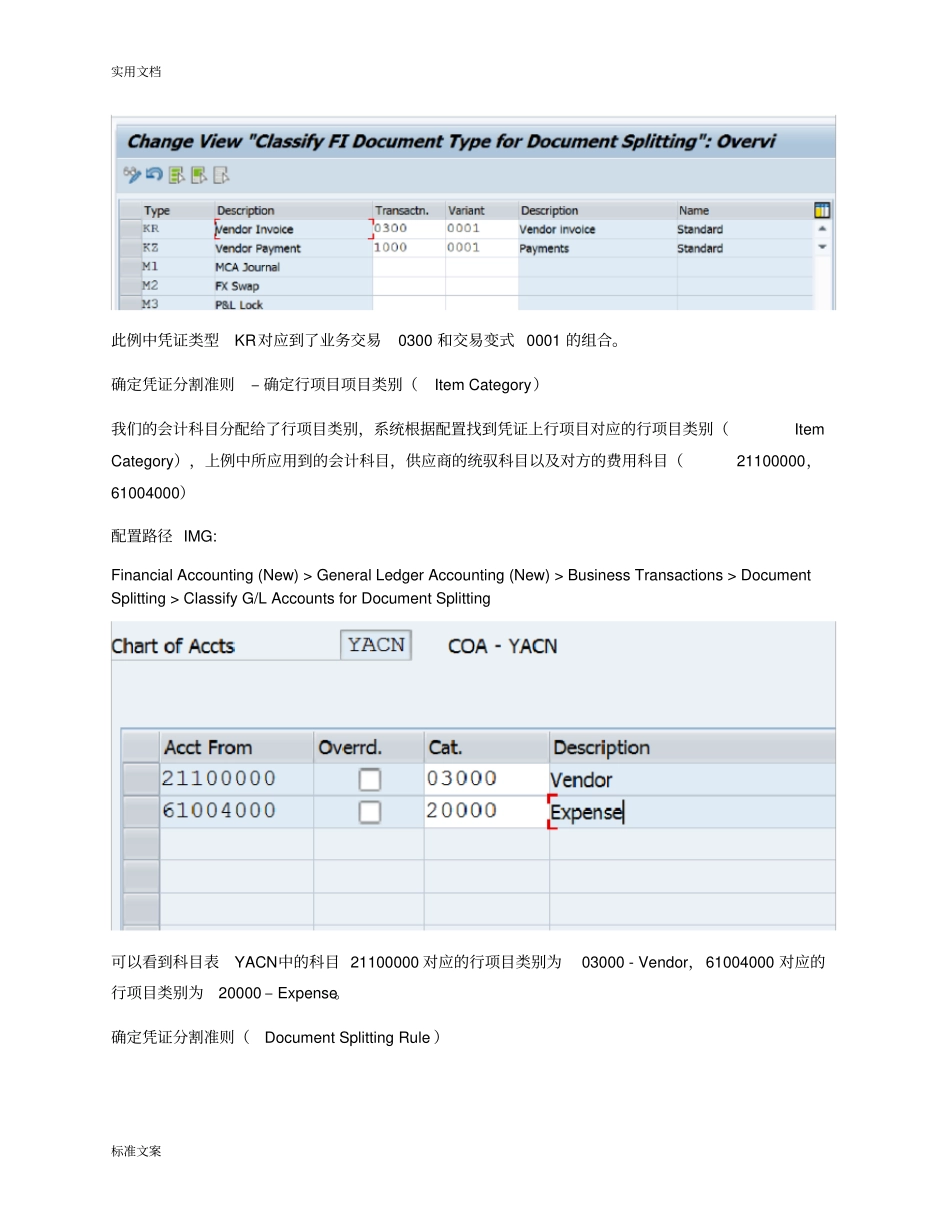The width and height of the screenshot is (950, 1230).
Task: Tick the Overrd. checkbox for account 21100000
Action: coord(369,780)
